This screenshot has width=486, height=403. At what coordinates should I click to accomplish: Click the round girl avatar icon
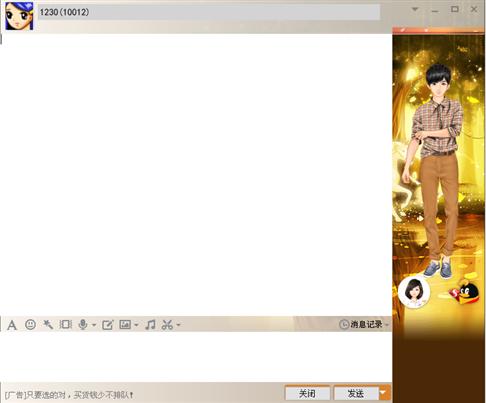pyautogui.click(x=414, y=292)
